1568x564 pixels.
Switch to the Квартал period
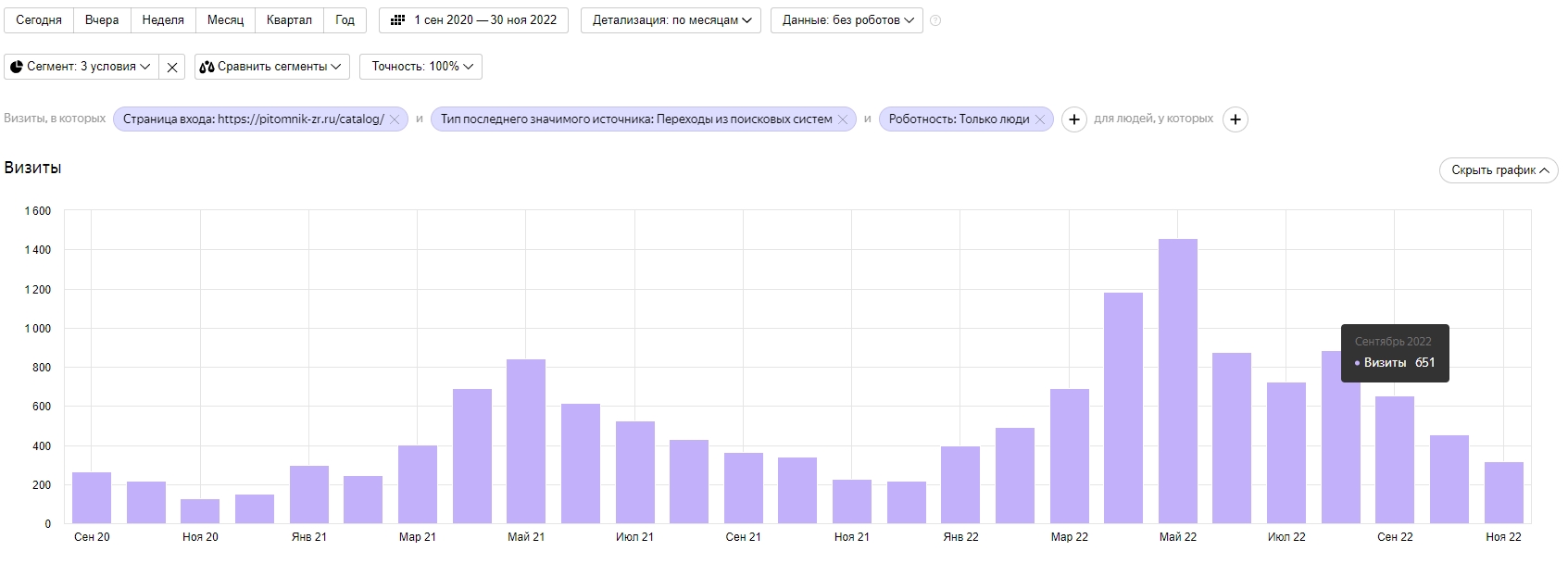pyautogui.click(x=289, y=20)
